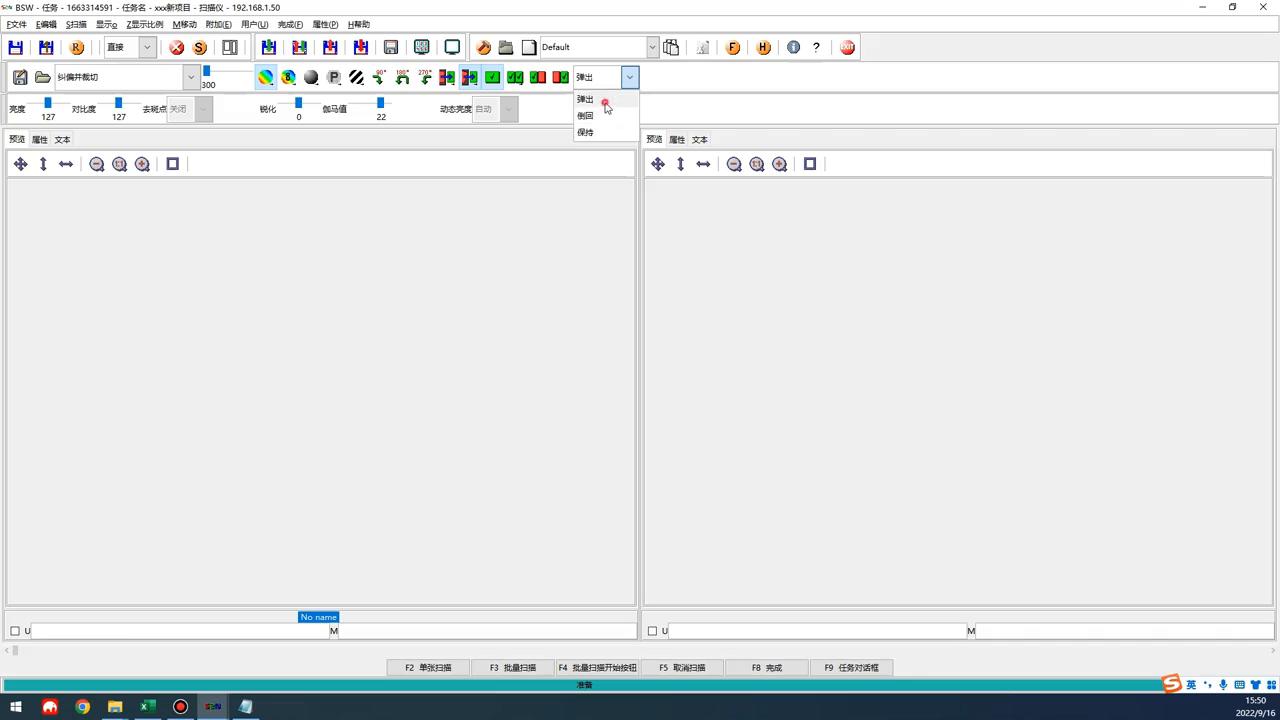Tick the U checkbox below the left pane
The image size is (1280, 720).
(15, 631)
